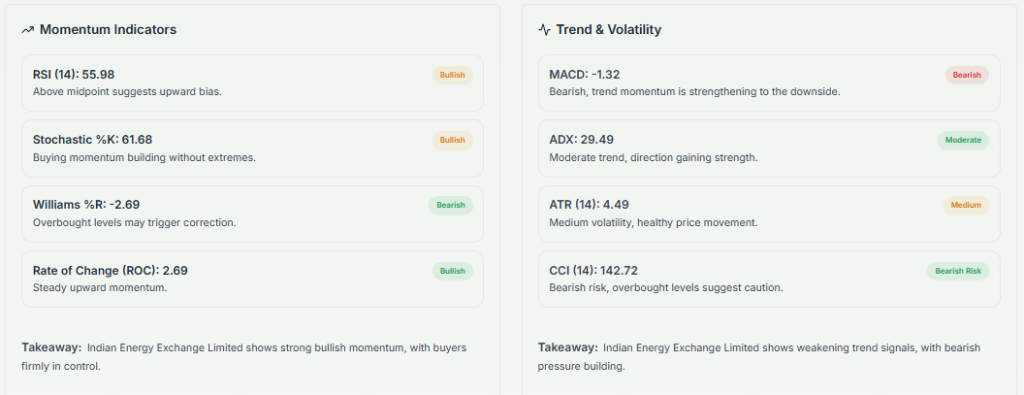Click 'Bearish, trend momentum is strengthening' description
The height and width of the screenshot is (395, 1024).
pos(695,91)
